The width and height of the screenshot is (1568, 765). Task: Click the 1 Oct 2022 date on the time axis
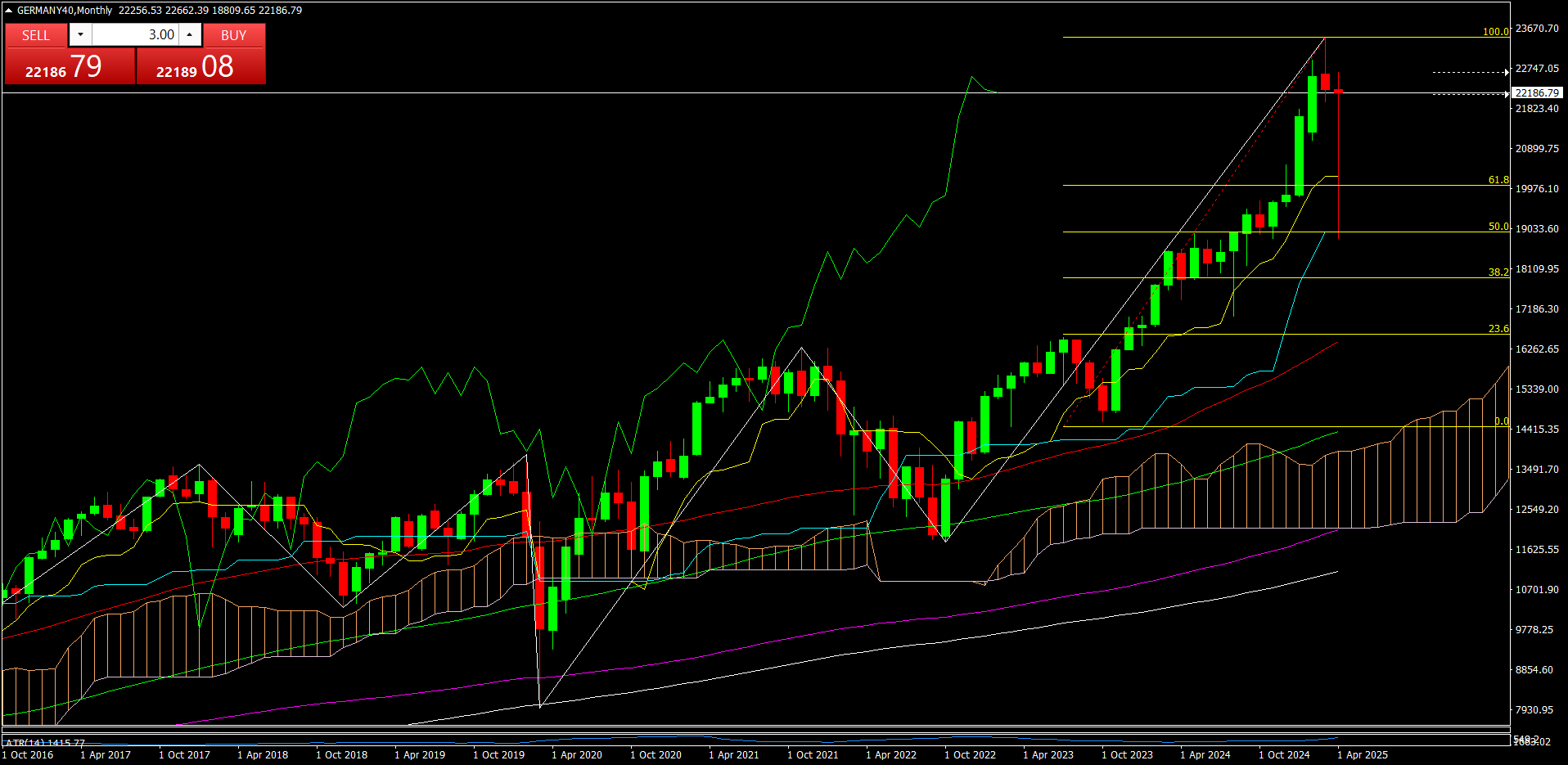pyautogui.click(x=970, y=754)
